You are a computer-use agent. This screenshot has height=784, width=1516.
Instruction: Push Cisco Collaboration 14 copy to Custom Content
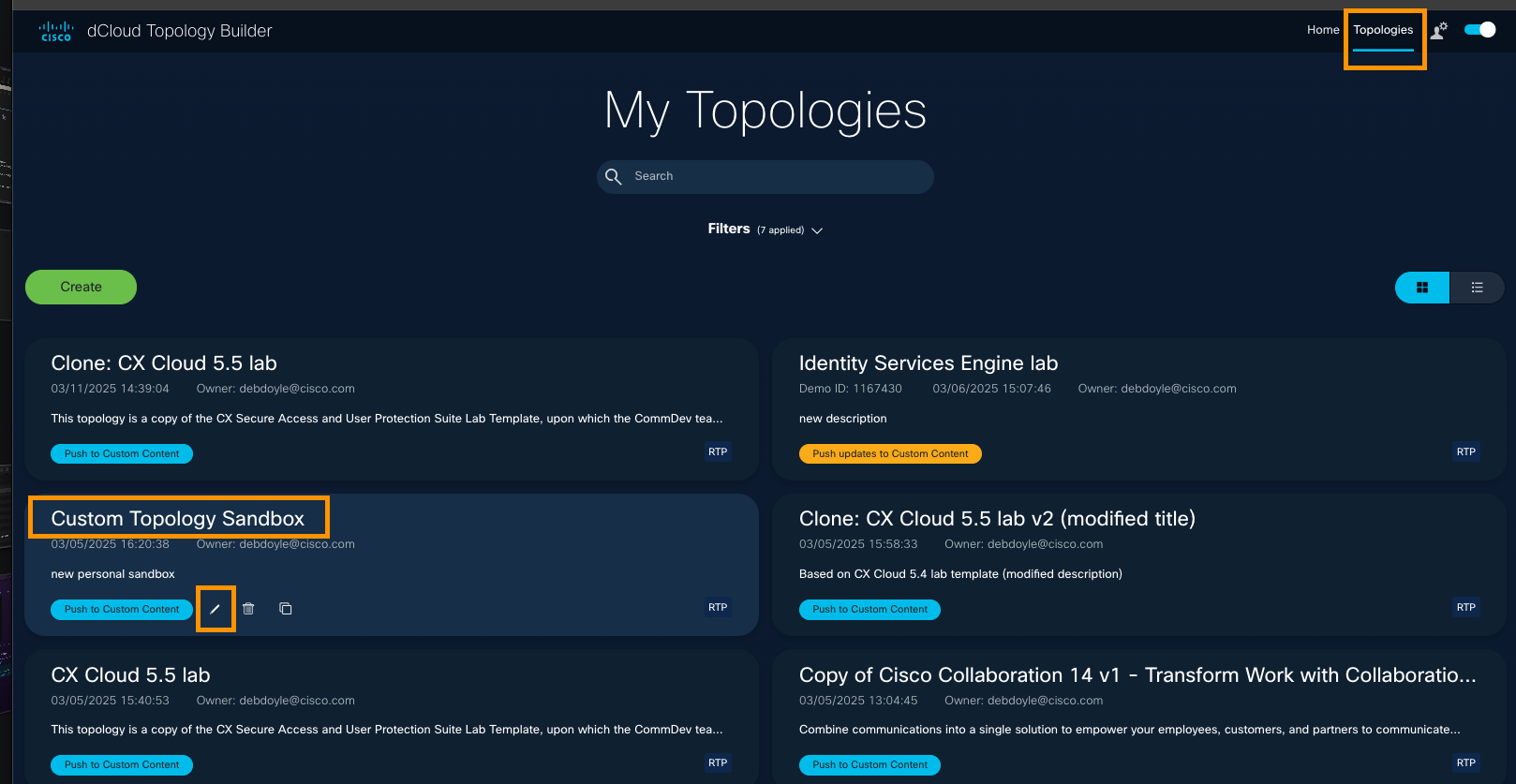869,765
